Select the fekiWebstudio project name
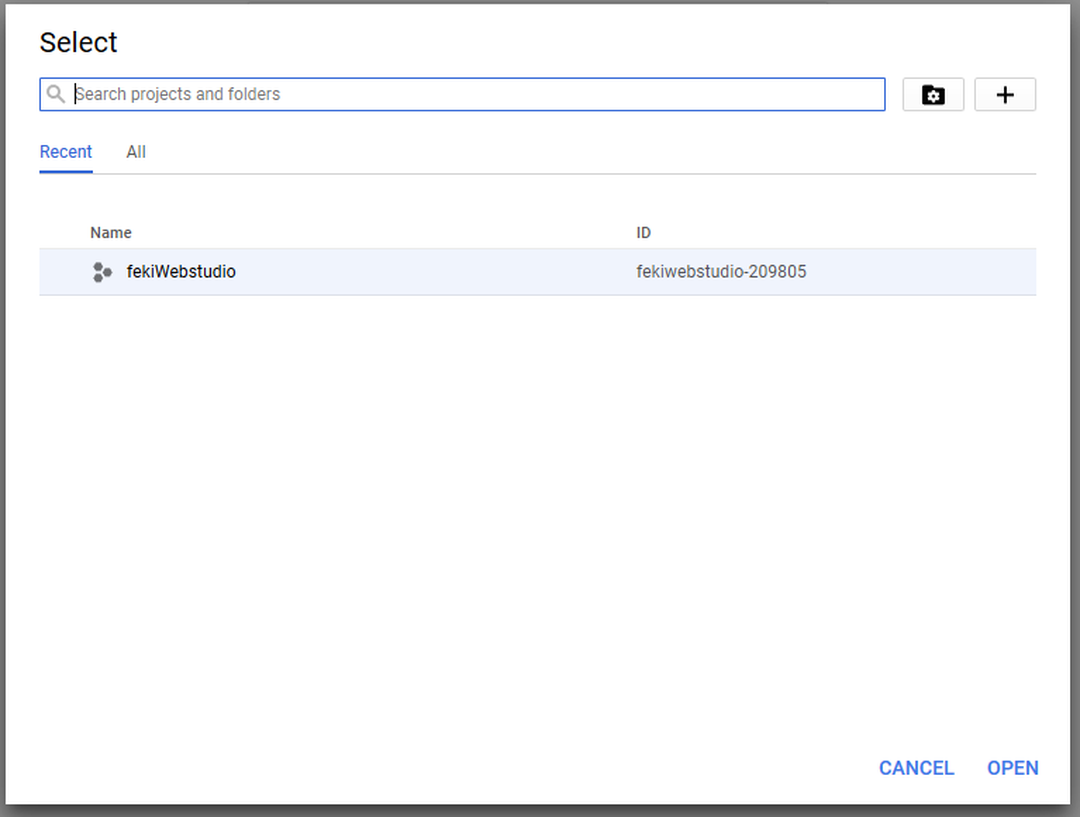This screenshot has width=1080, height=817. [181, 272]
